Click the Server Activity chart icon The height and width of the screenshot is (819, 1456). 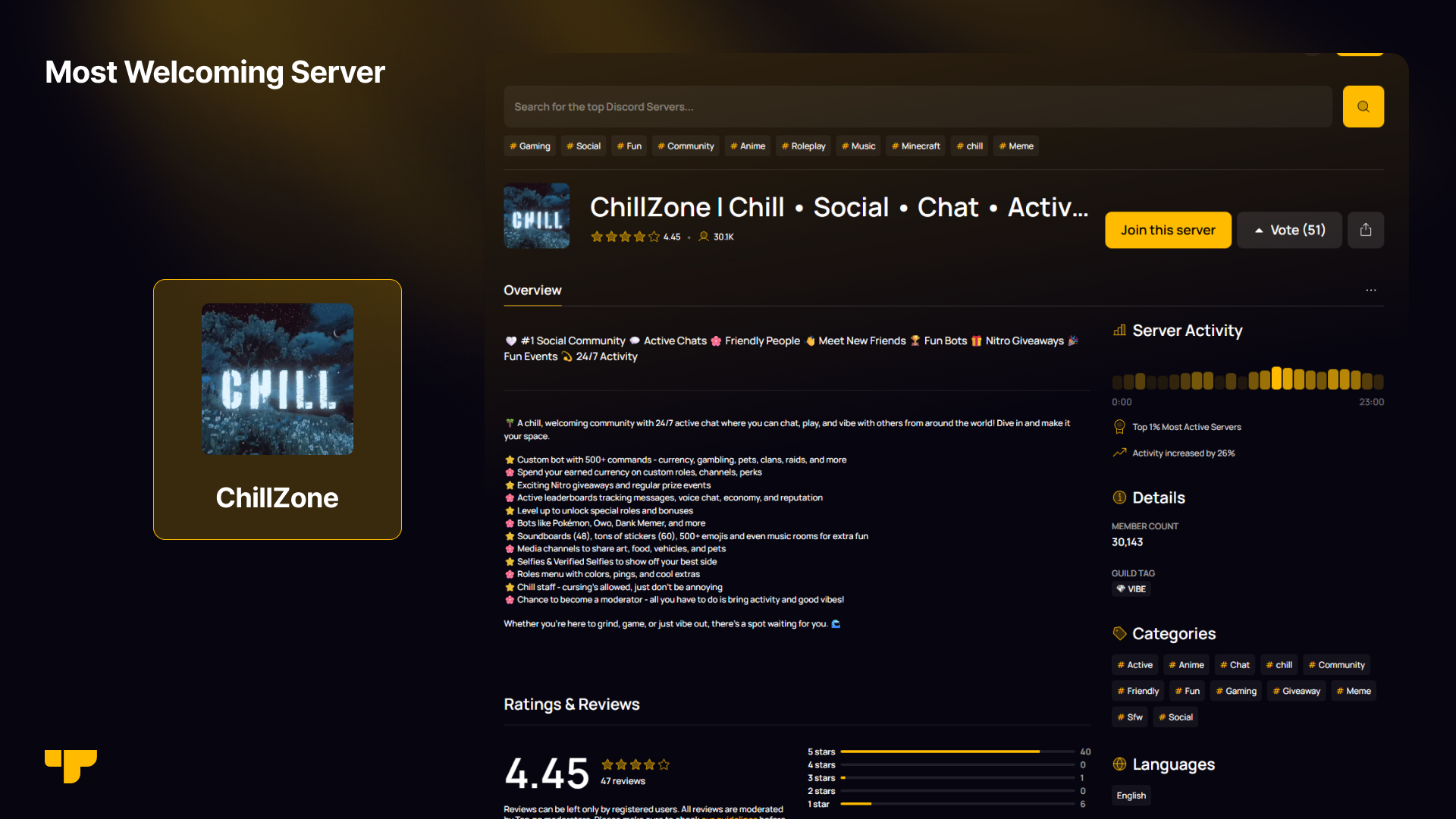click(x=1119, y=331)
